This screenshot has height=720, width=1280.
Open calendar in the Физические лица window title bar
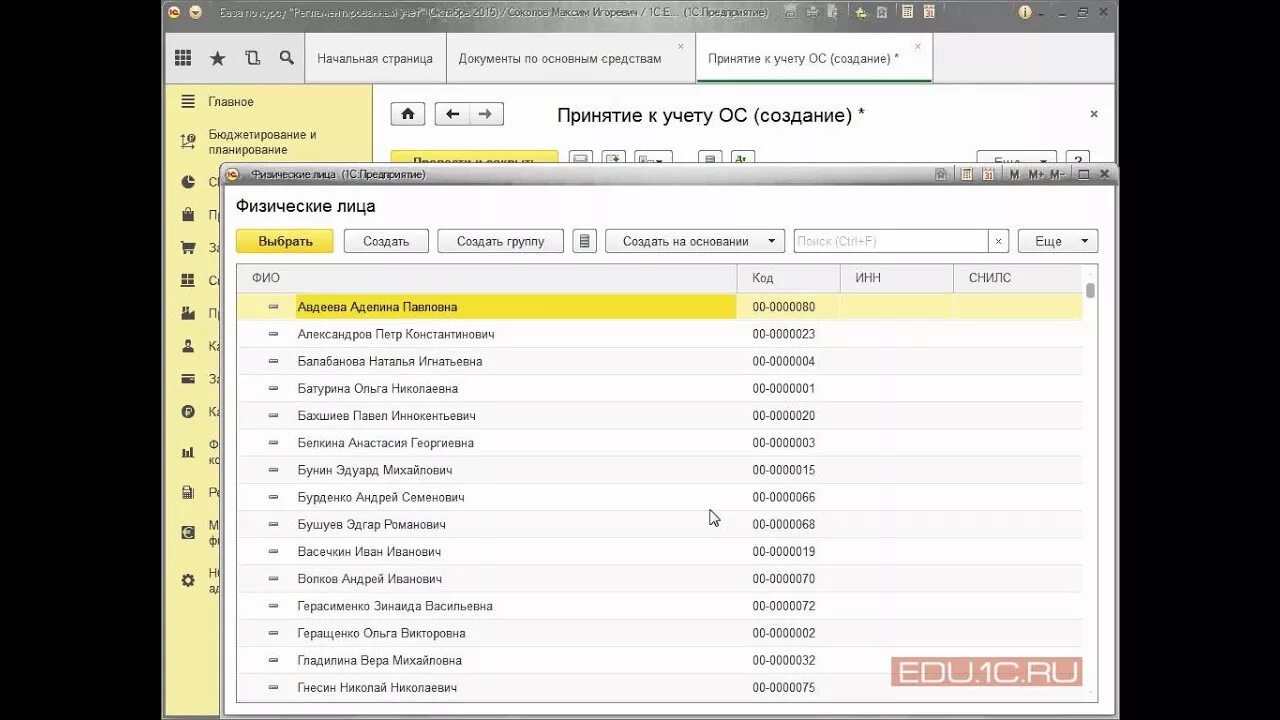(x=988, y=174)
